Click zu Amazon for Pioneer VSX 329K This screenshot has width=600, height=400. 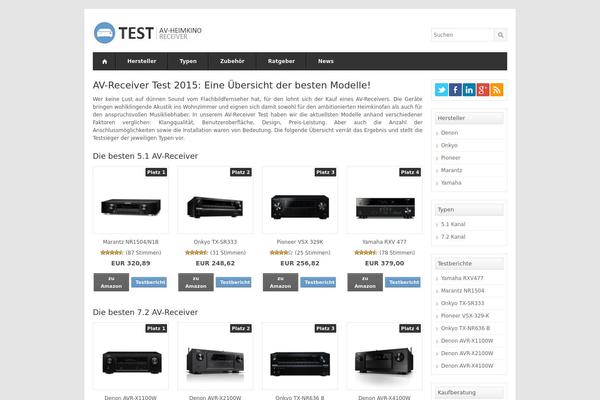tap(280, 282)
